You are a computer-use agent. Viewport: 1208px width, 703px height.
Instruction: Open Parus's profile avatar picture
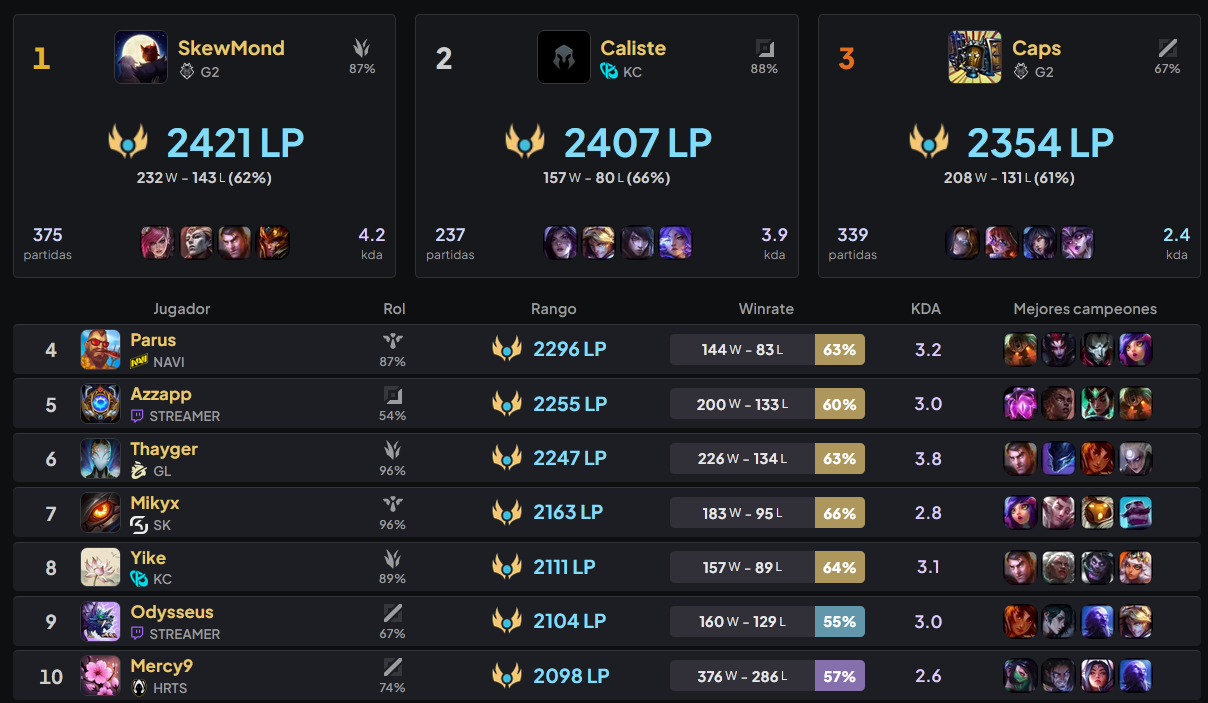coord(100,349)
